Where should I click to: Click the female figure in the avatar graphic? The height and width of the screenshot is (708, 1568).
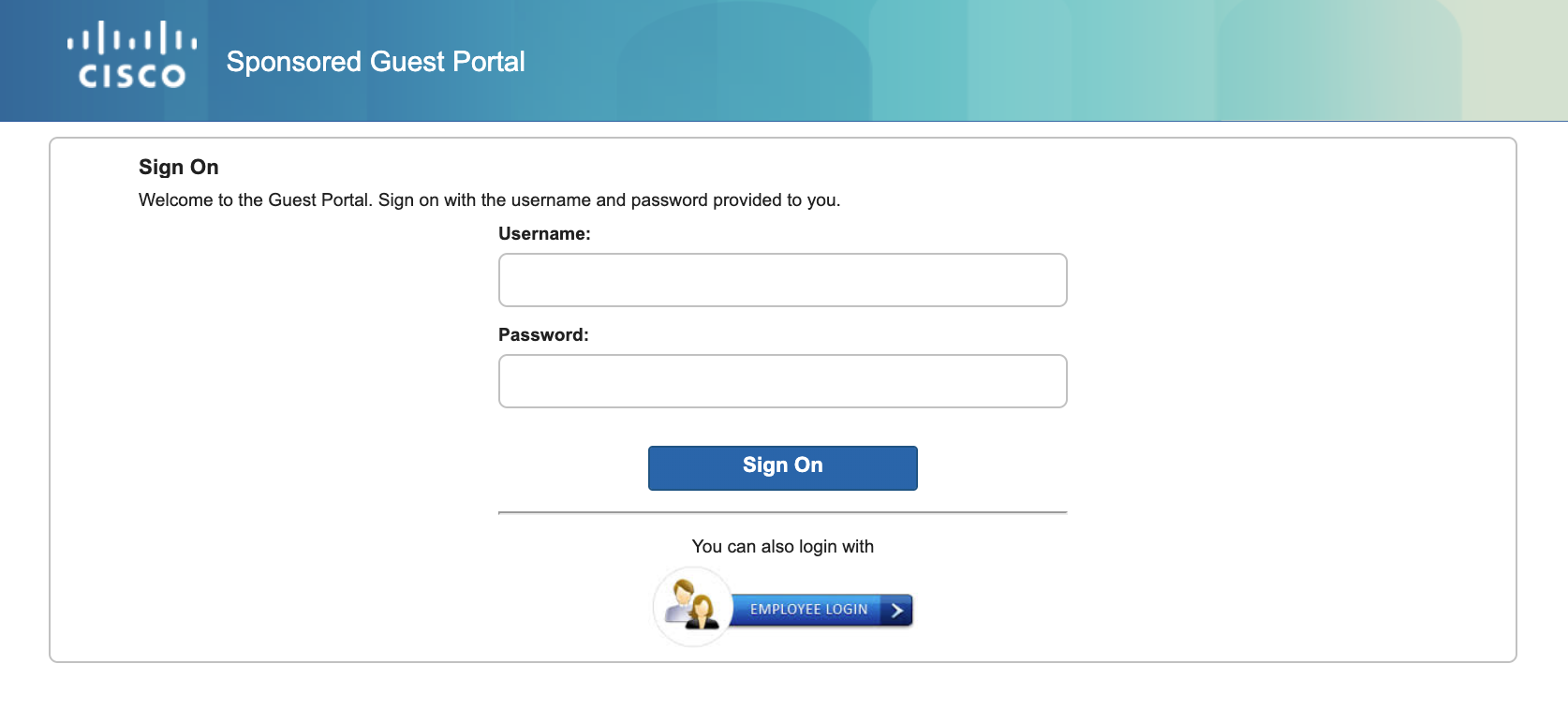coord(703,610)
